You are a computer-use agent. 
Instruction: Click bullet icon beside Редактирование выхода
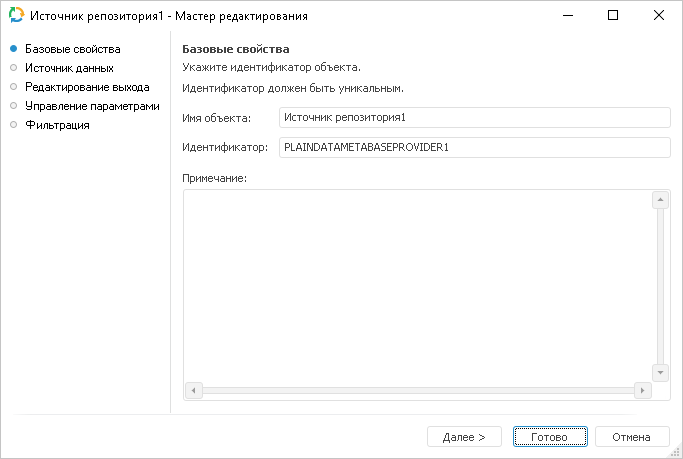pyautogui.click(x=13, y=87)
